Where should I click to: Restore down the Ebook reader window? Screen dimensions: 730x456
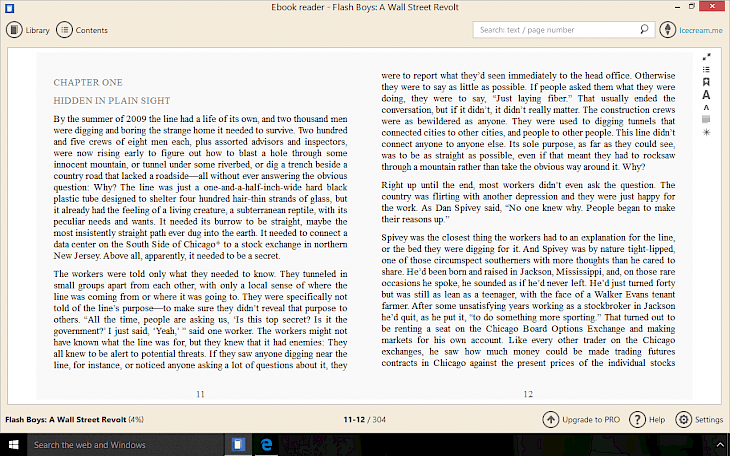(x=692, y=7)
